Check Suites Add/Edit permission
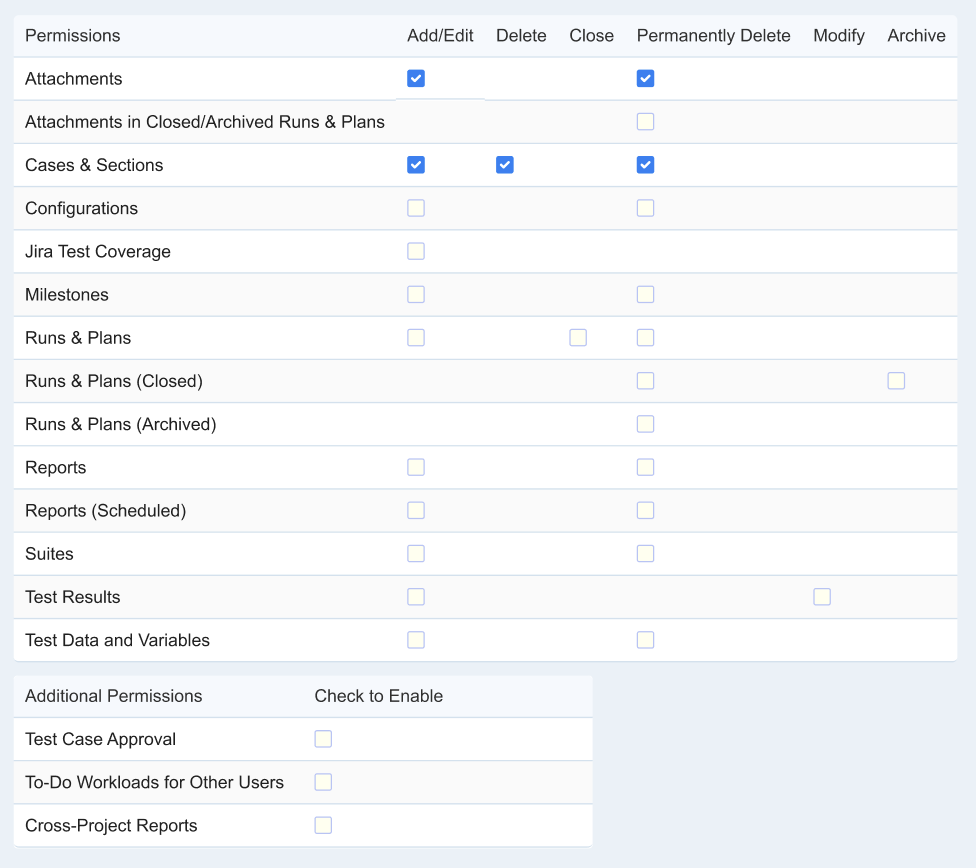The width and height of the screenshot is (976, 868). [x=416, y=554]
